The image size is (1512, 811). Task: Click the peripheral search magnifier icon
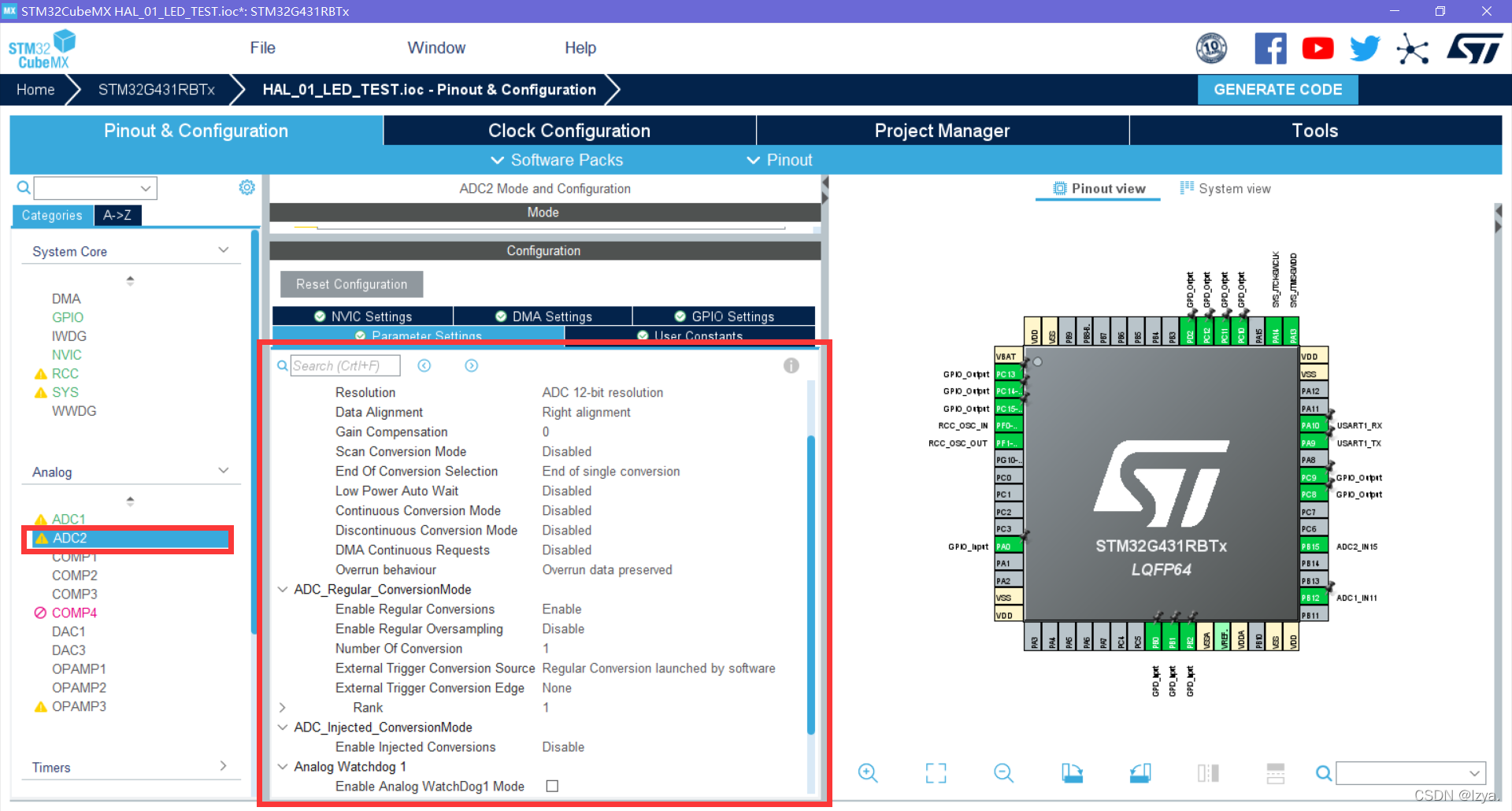[24, 188]
